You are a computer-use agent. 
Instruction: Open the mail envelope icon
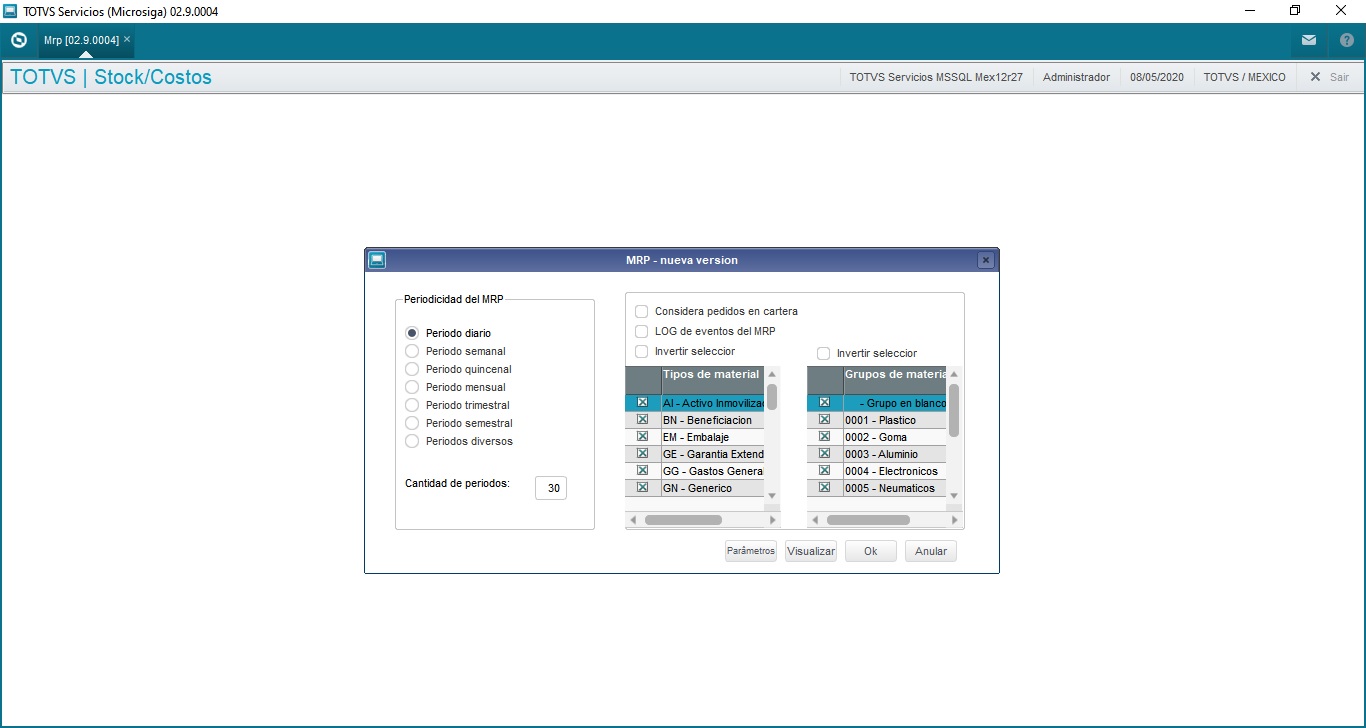point(1309,40)
